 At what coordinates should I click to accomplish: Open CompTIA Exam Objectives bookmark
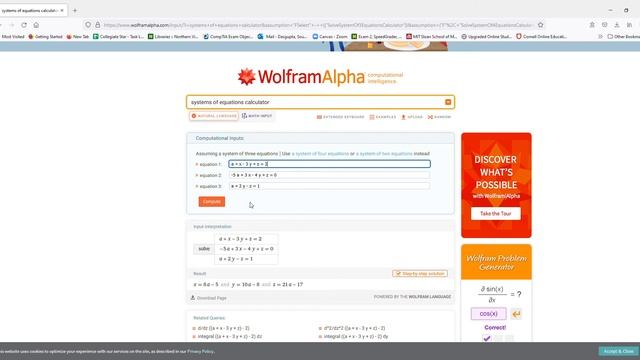(x=228, y=36)
